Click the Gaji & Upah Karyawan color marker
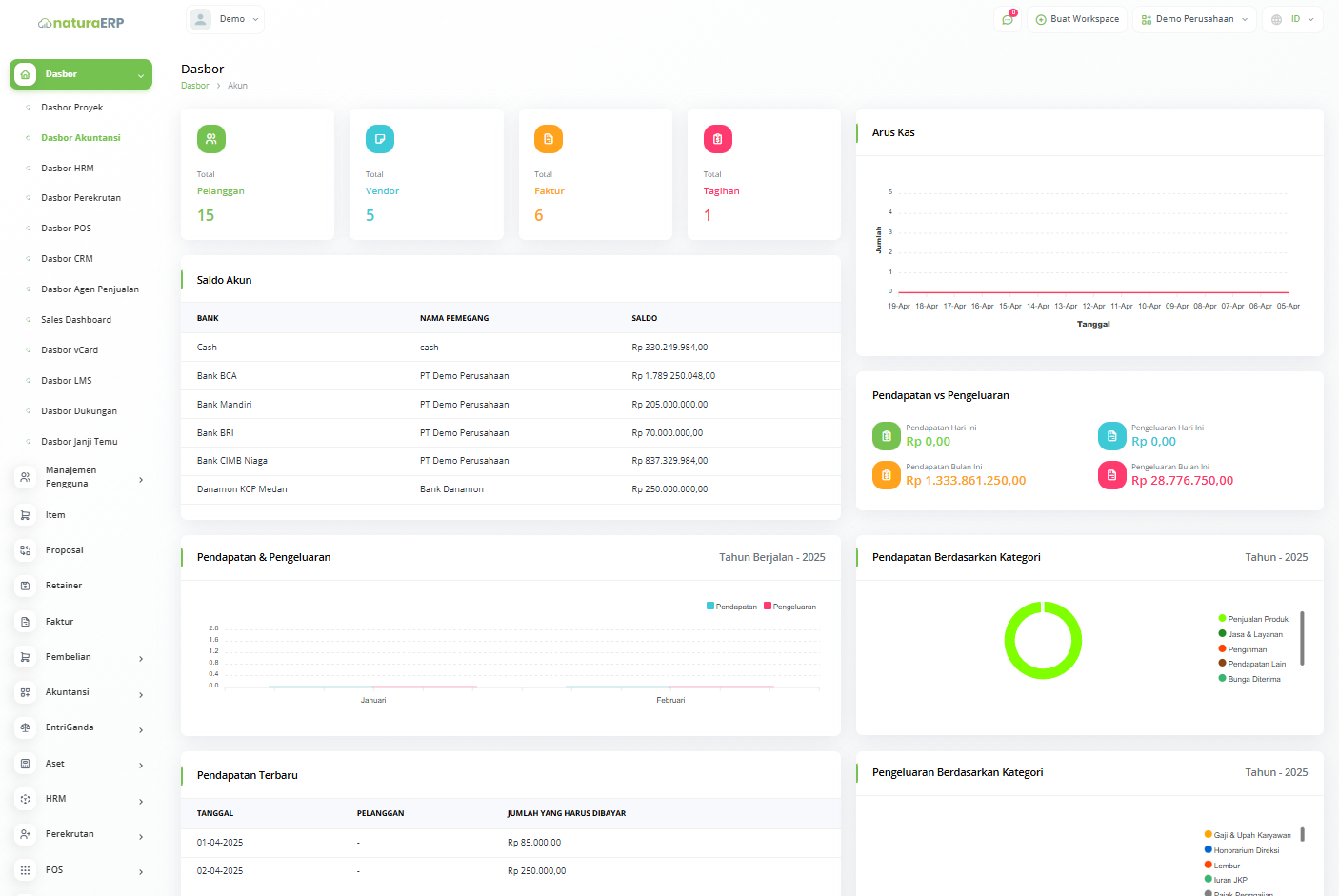 pos(1209,835)
